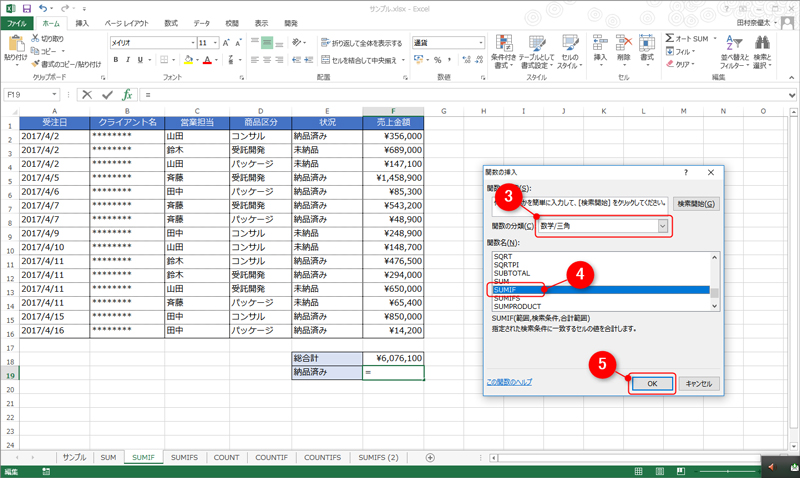Open Cell Styles gallery
The height and width of the screenshot is (478, 800).
(x=569, y=52)
